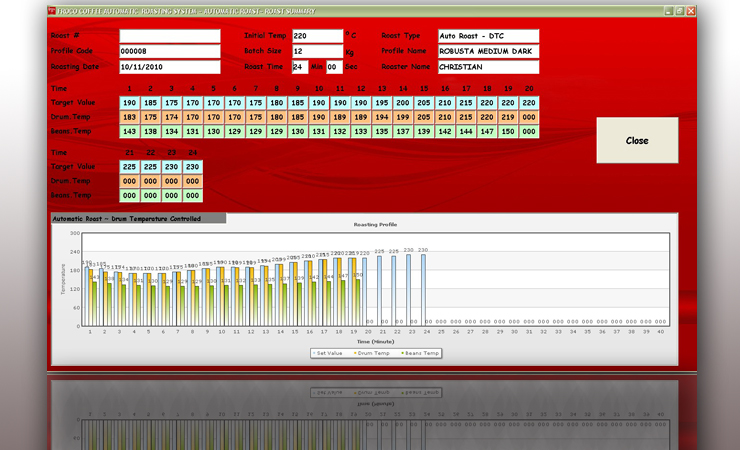Click Drum Temp cell 183 at time 1
This screenshot has height=450, width=740.
click(129, 117)
